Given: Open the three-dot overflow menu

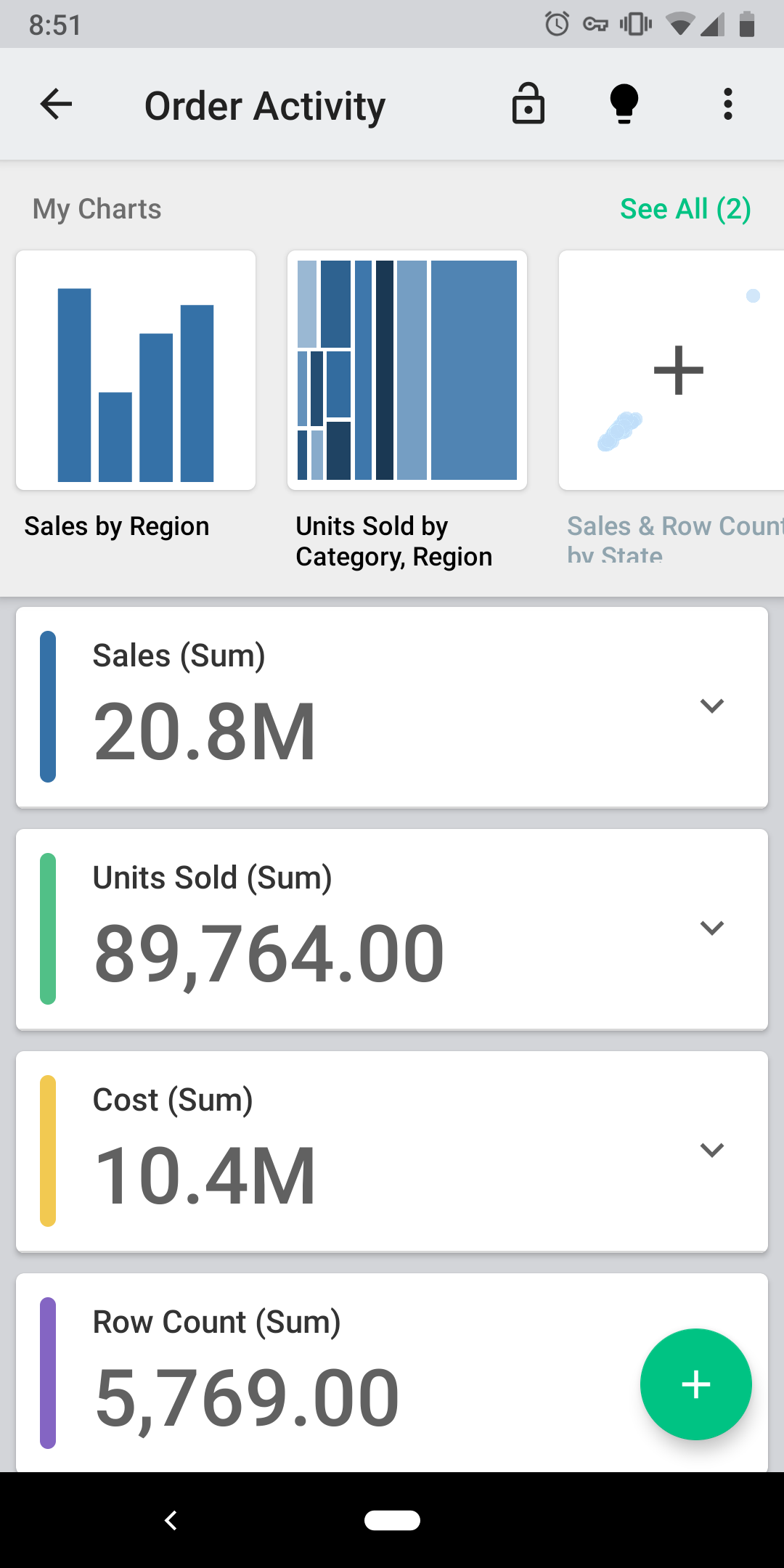Looking at the screenshot, I should (x=727, y=105).
